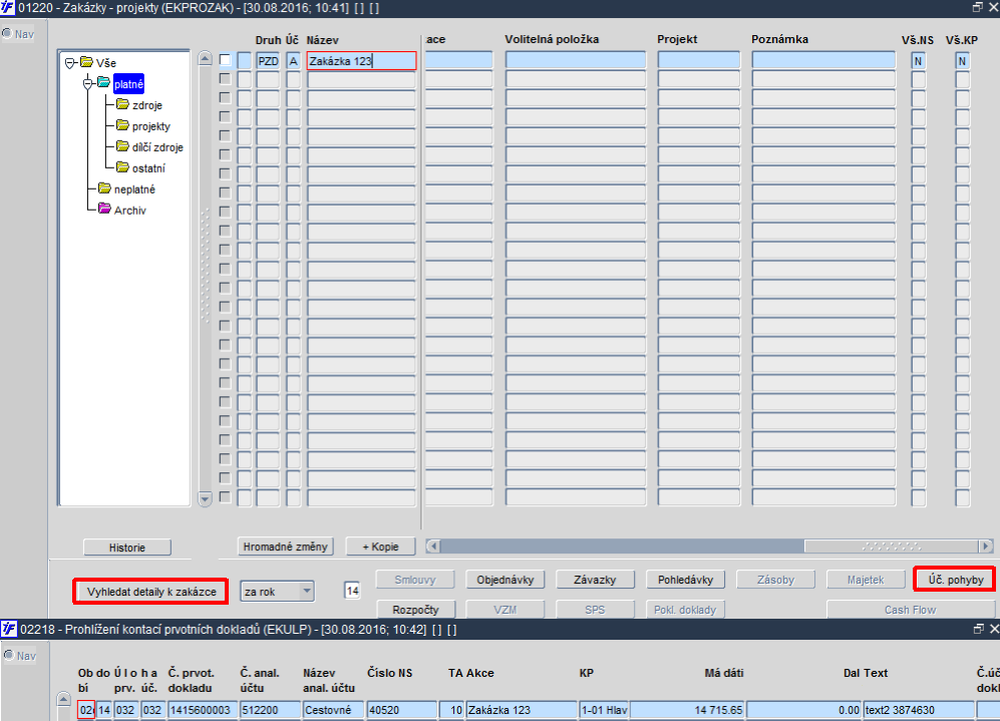The image size is (1000, 721).
Task: Click right arrow of horizontal scrollbar
Action: click(x=986, y=546)
